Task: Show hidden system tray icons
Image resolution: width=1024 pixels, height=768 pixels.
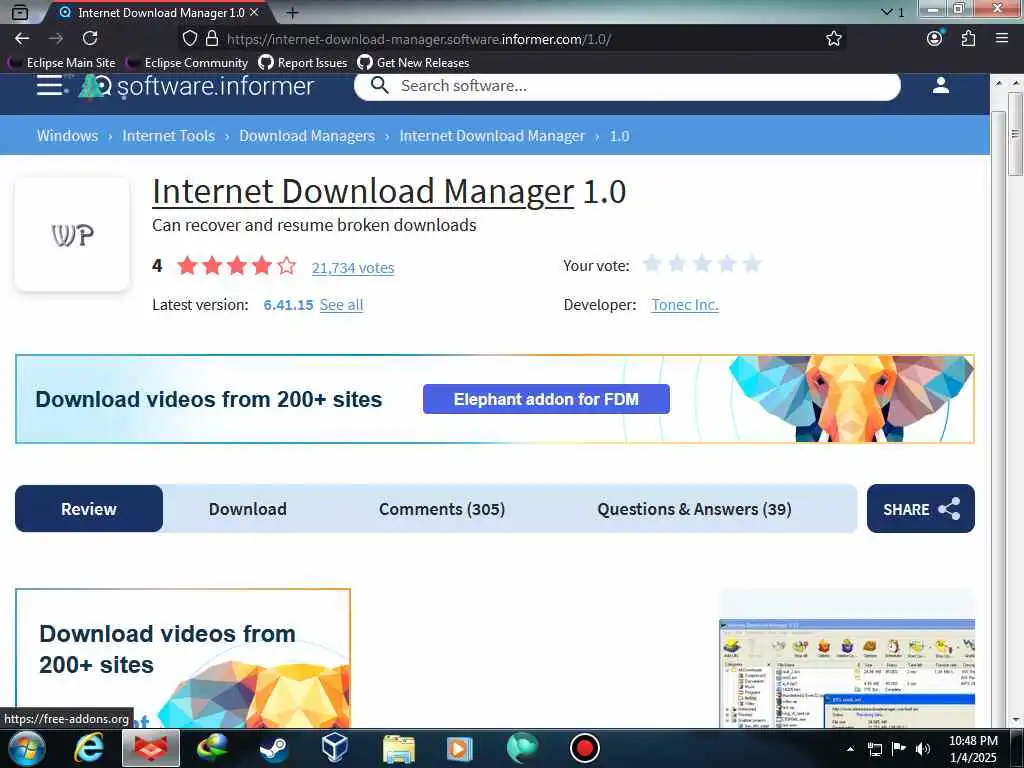Action: (850, 749)
